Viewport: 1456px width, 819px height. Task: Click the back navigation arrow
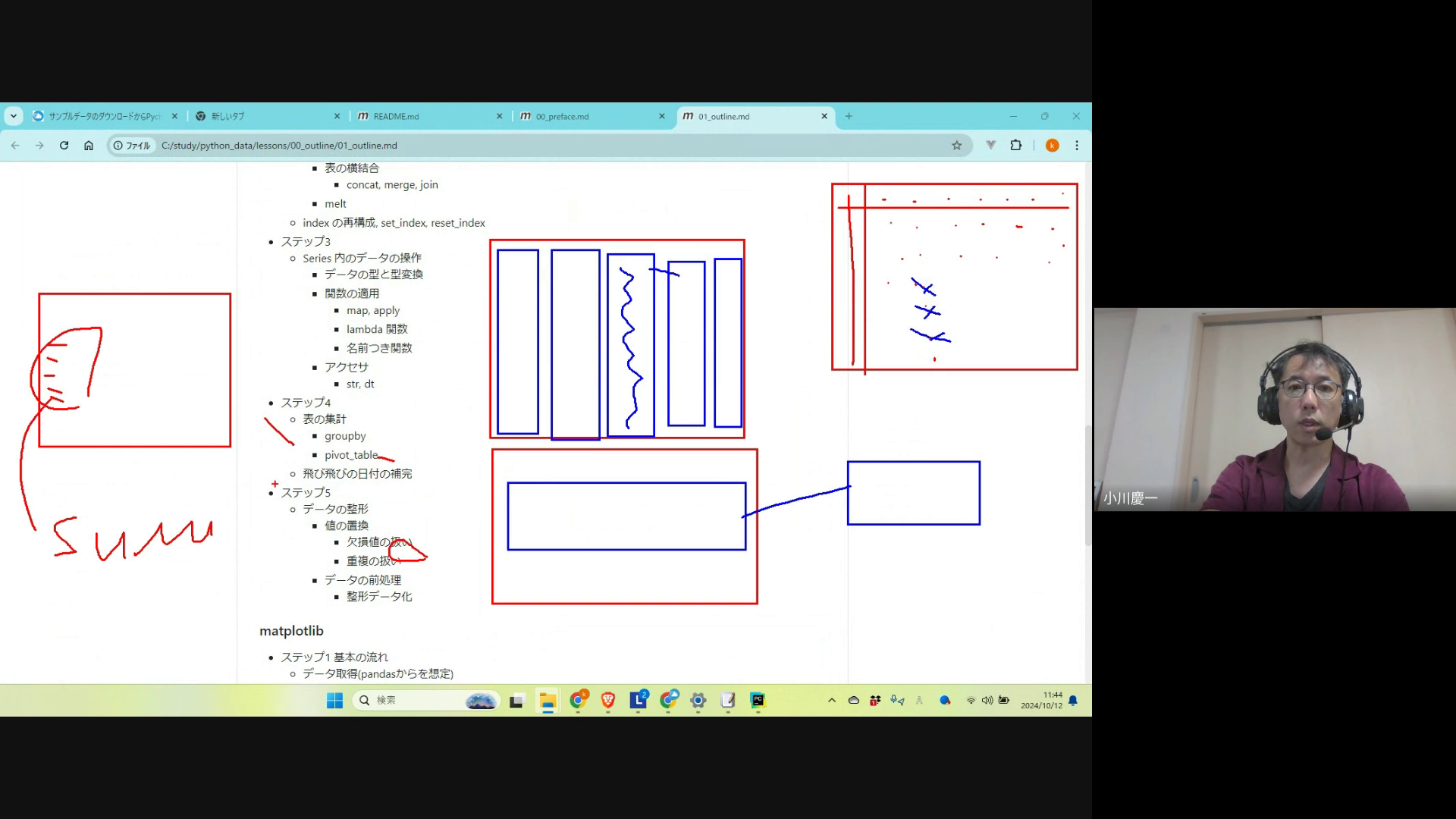click(15, 146)
